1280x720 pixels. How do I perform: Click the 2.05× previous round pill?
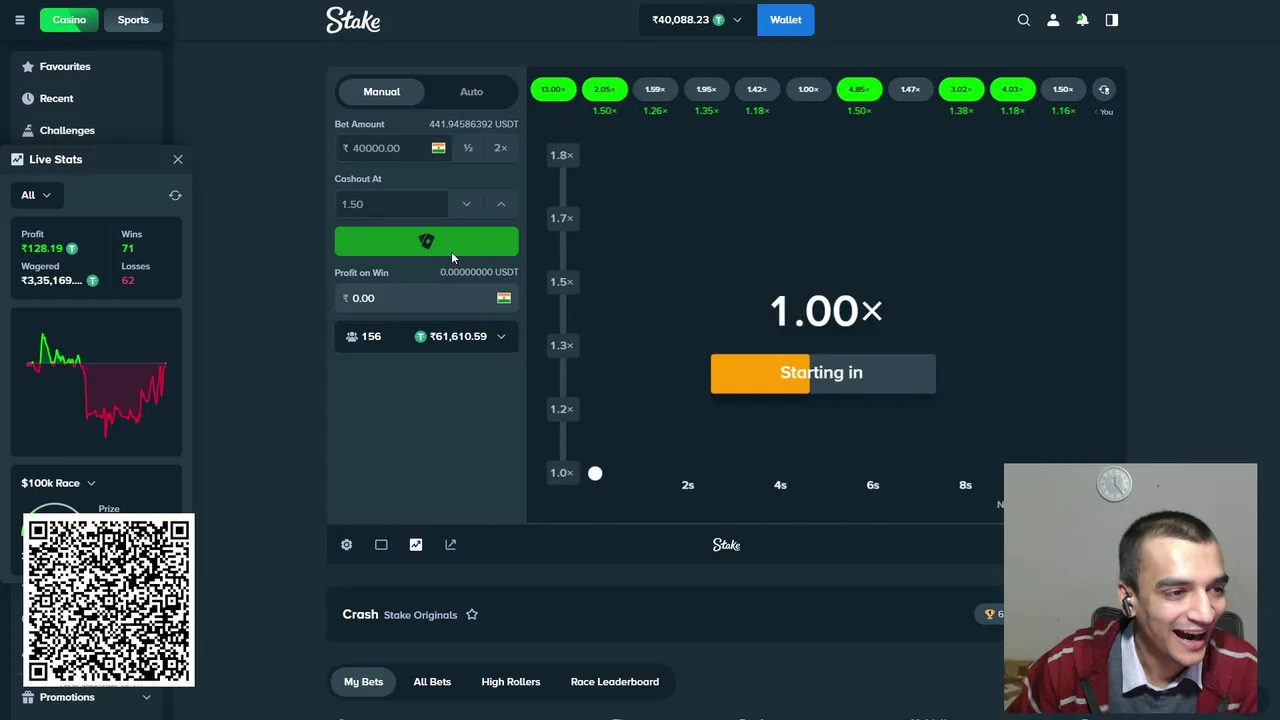coord(604,90)
